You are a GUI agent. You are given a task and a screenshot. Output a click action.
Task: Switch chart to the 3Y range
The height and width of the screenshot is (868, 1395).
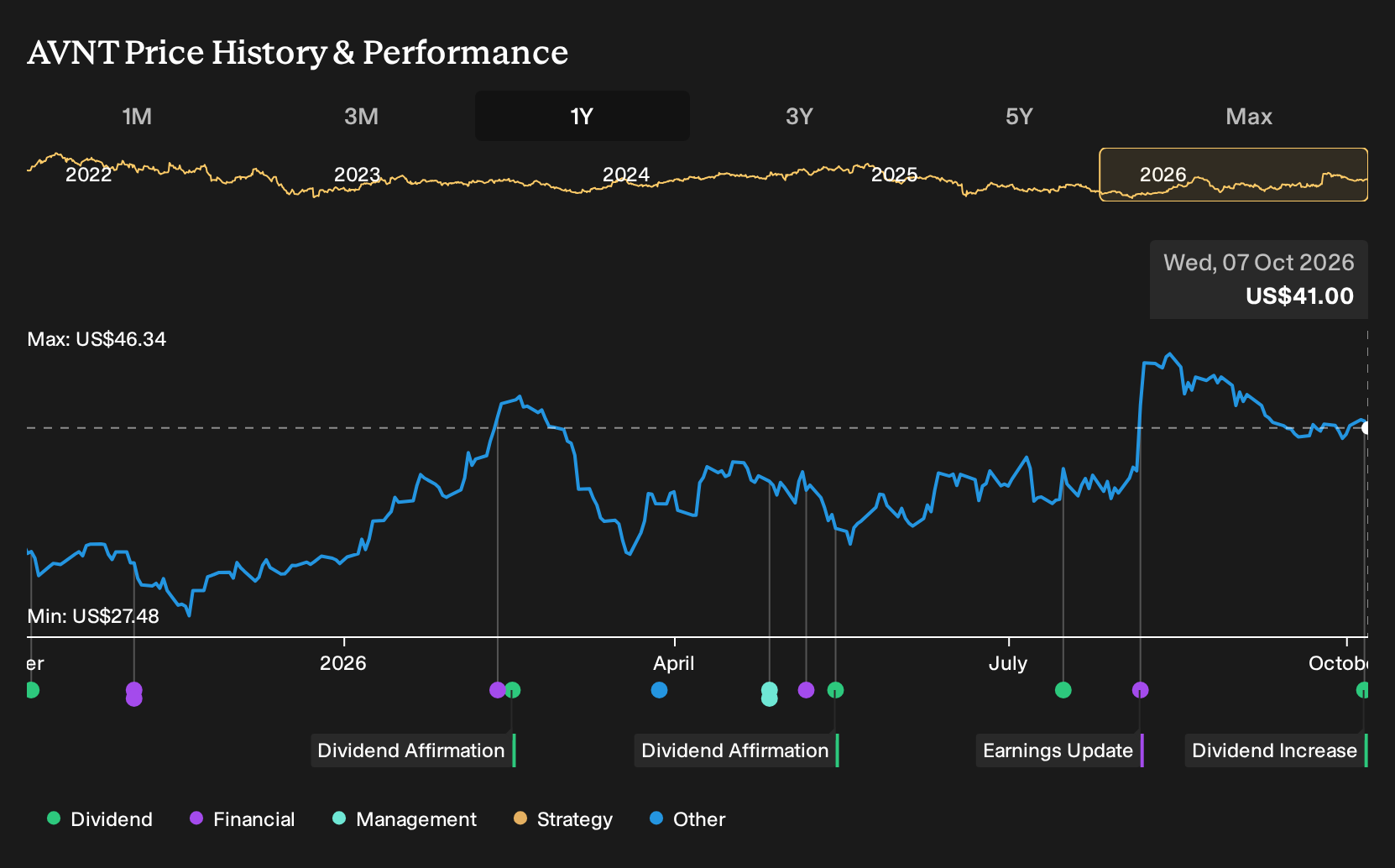(799, 116)
